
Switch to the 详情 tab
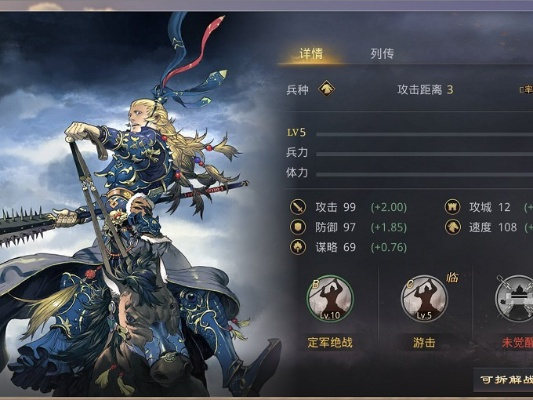tap(311, 54)
